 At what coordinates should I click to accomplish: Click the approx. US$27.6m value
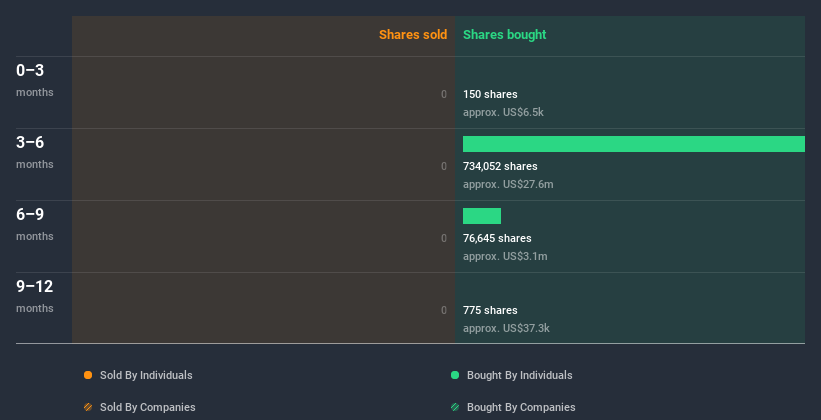point(508,184)
